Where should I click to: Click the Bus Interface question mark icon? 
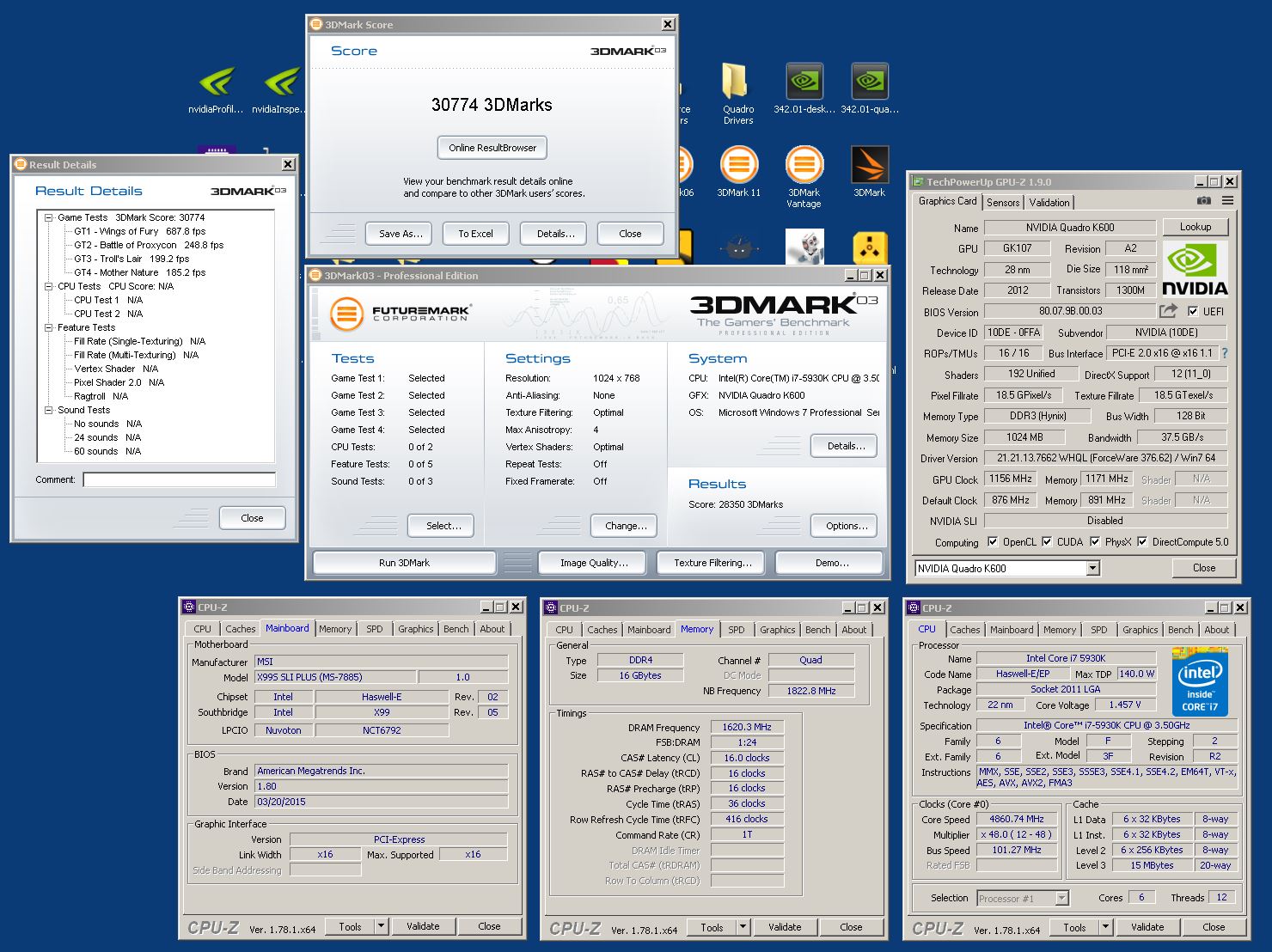pos(1225,352)
